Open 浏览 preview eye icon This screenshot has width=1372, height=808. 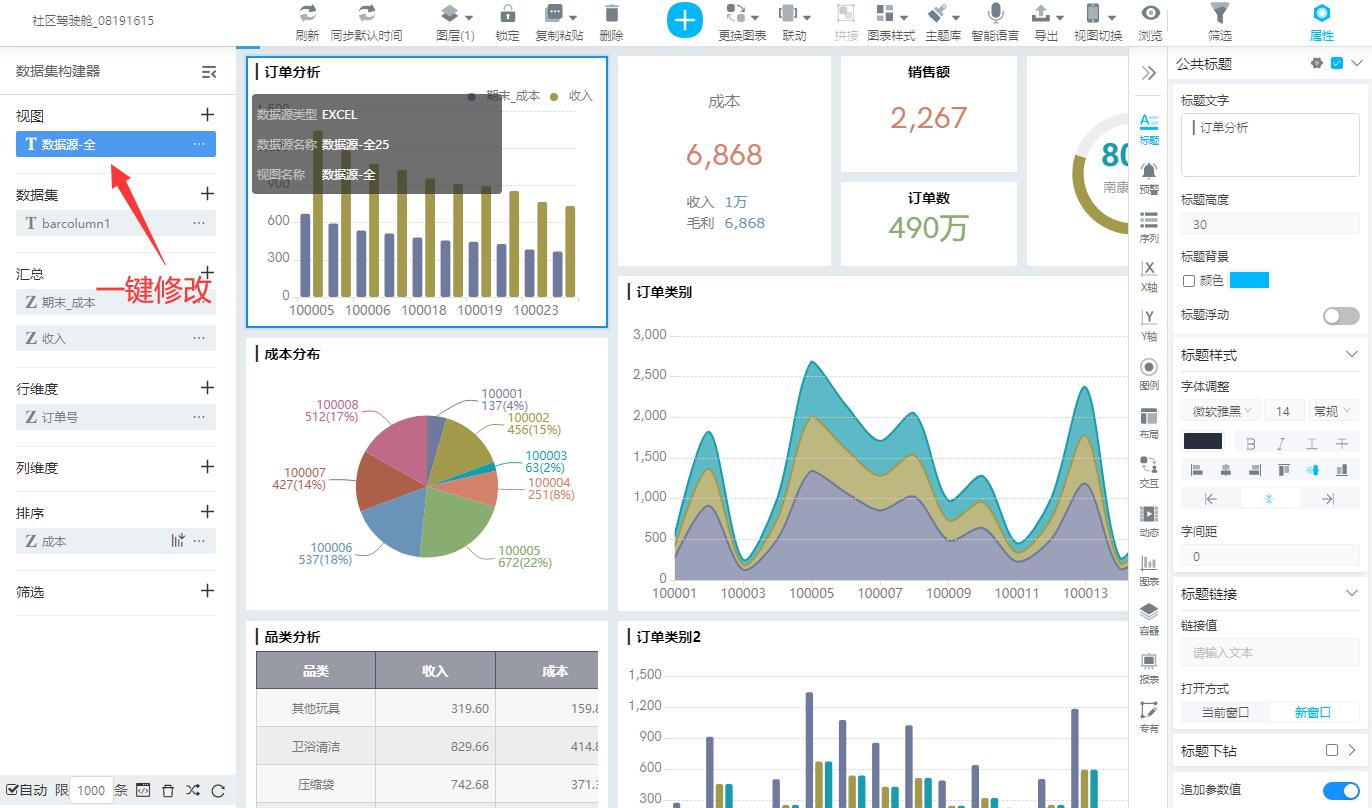point(1150,14)
